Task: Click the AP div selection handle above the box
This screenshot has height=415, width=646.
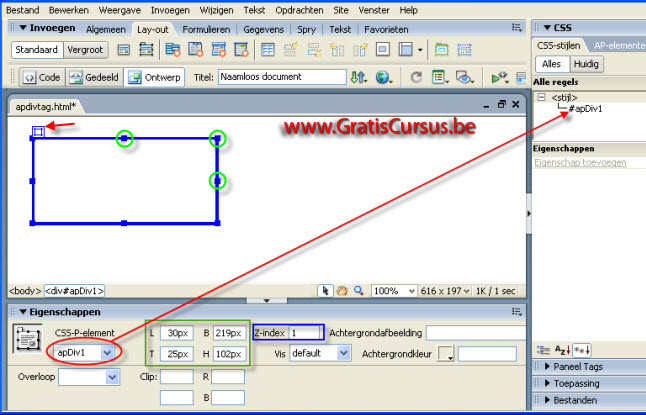Action: (38, 131)
